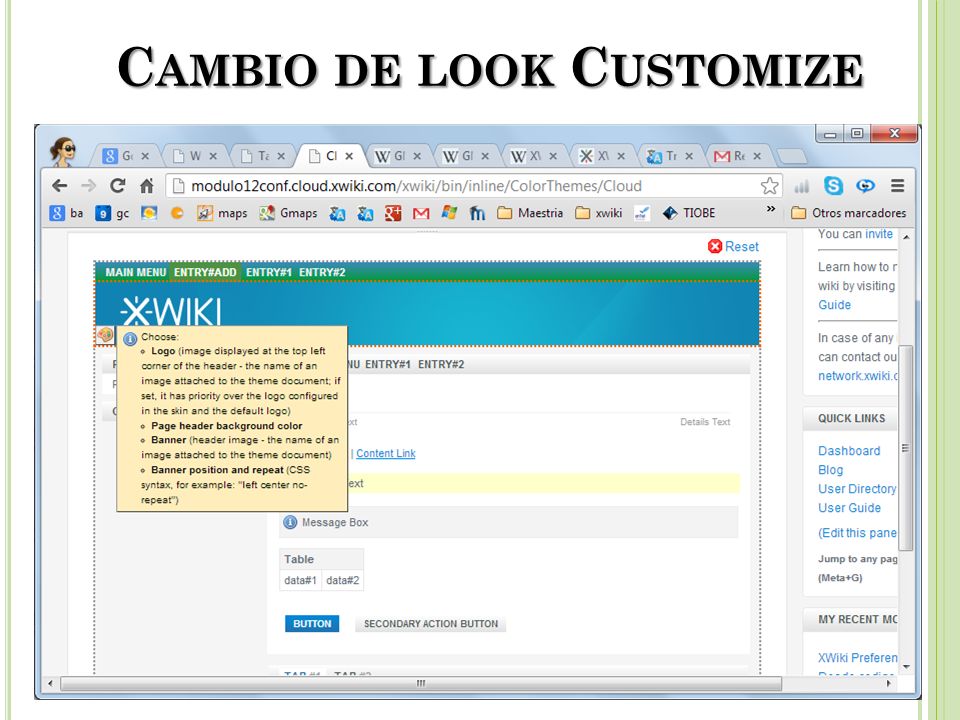Screen dimensions: 960x720
Task: Click the 'Guide' link in the sidebar
Action: pyautogui.click(x=834, y=304)
